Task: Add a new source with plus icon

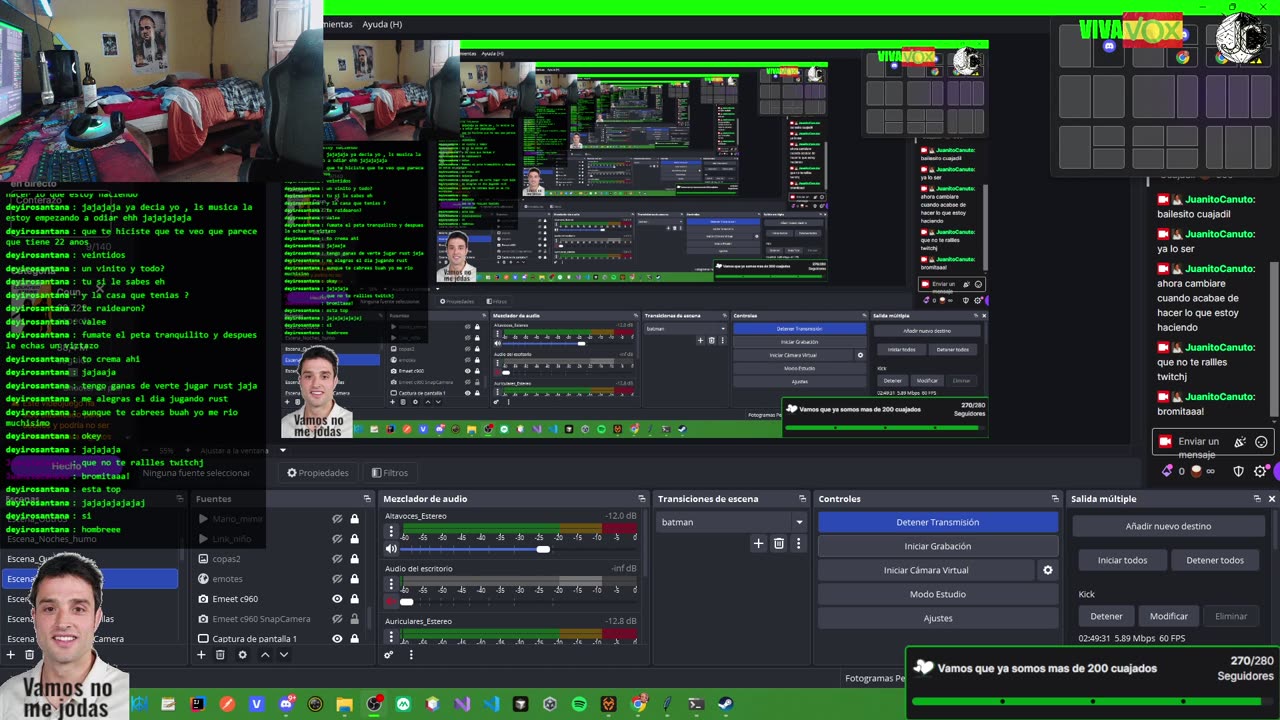Action: coord(201,655)
